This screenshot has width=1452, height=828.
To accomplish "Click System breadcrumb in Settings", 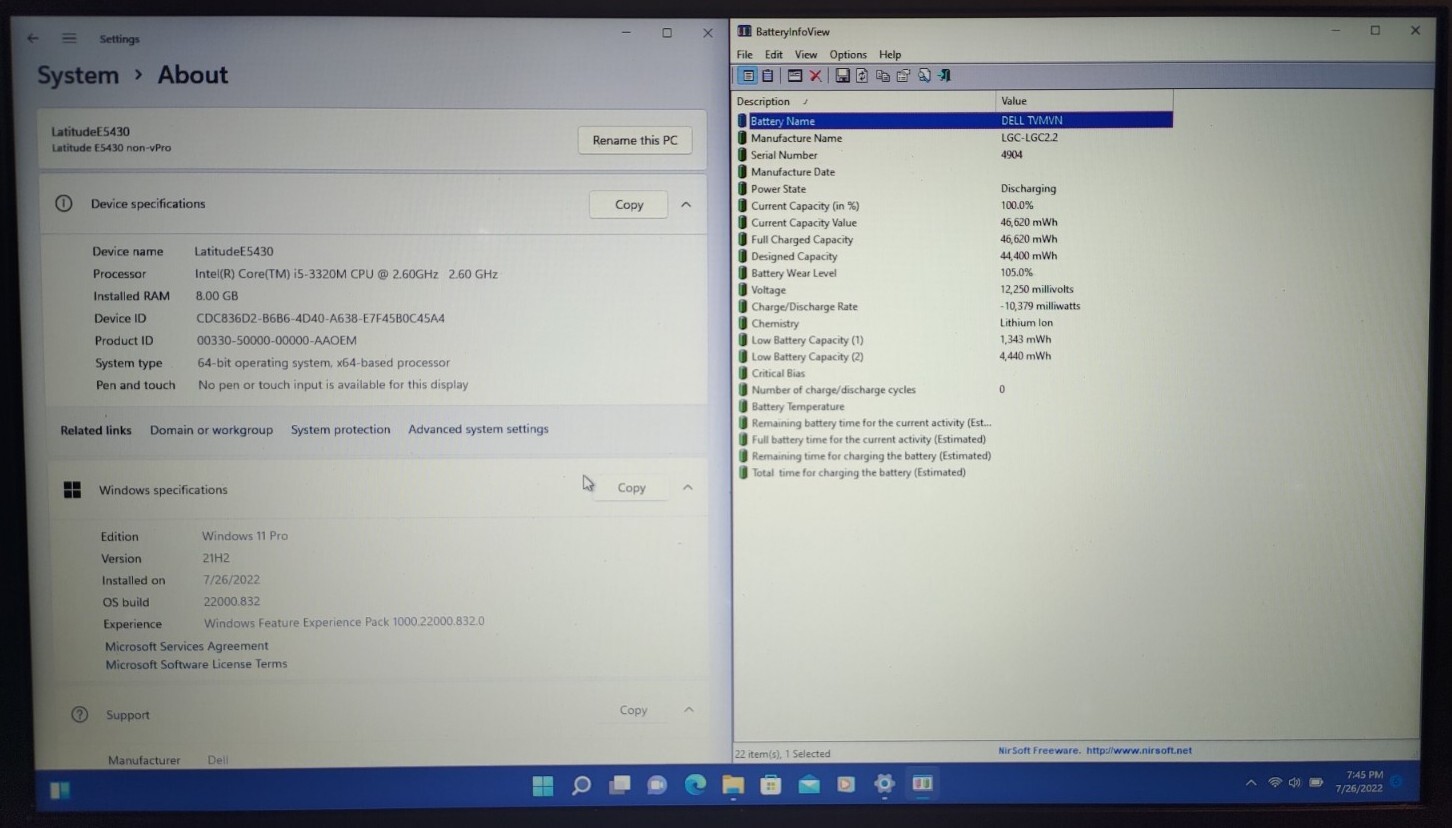I will 78,75.
